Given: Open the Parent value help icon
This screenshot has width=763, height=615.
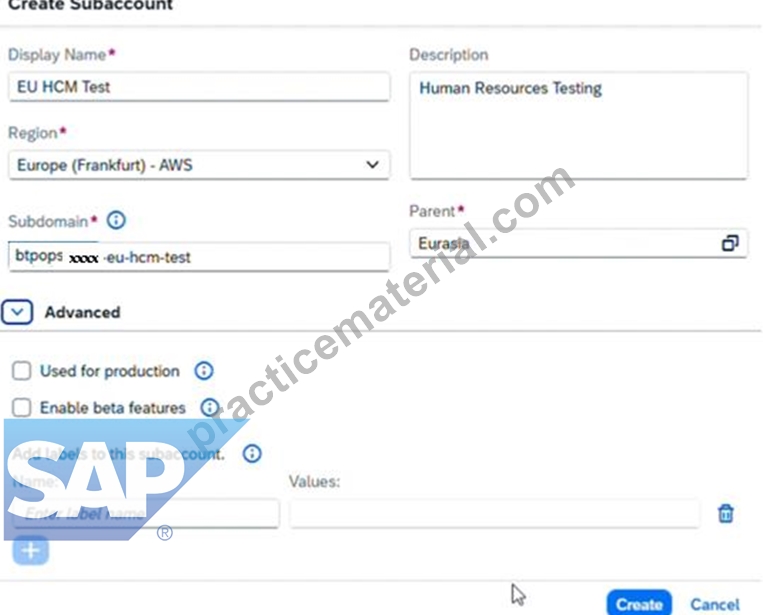Looking at the screenshot, I should [x=730, y=243].
